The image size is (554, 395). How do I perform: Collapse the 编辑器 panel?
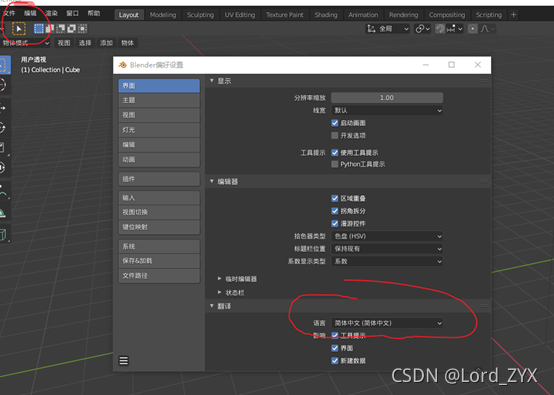coord(212,181)
